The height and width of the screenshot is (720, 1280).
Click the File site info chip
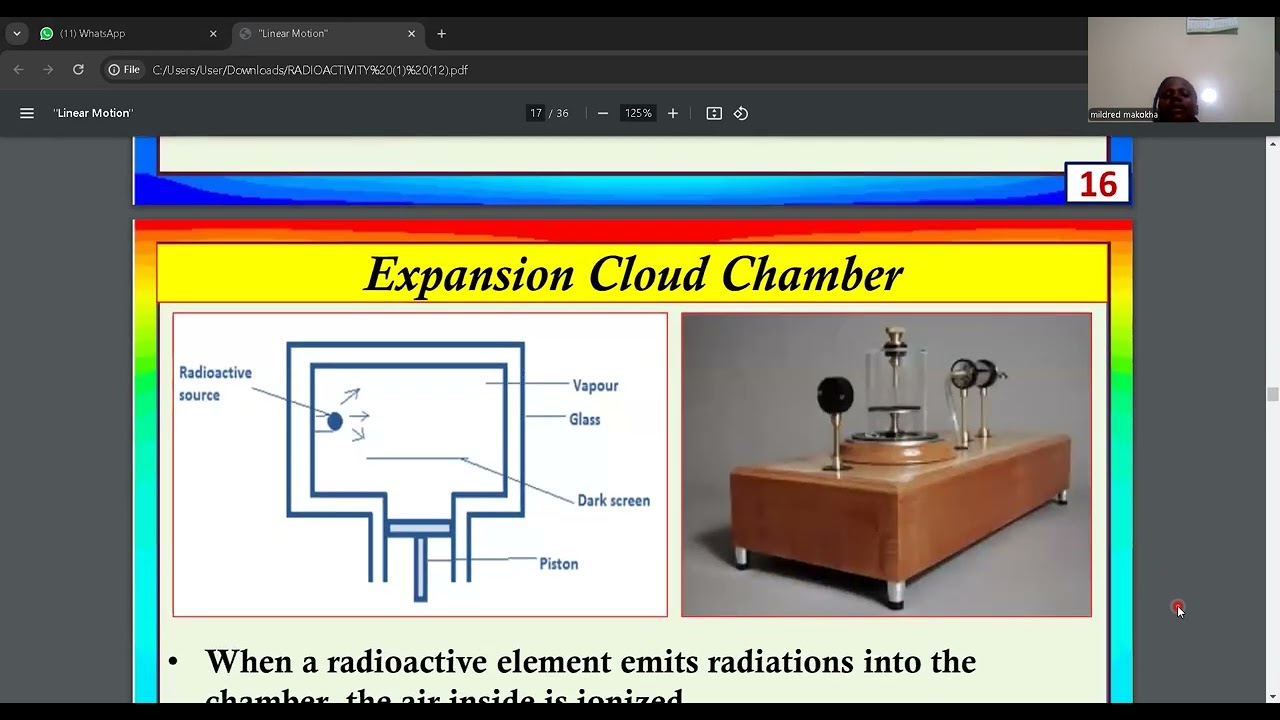coord(124,70)
